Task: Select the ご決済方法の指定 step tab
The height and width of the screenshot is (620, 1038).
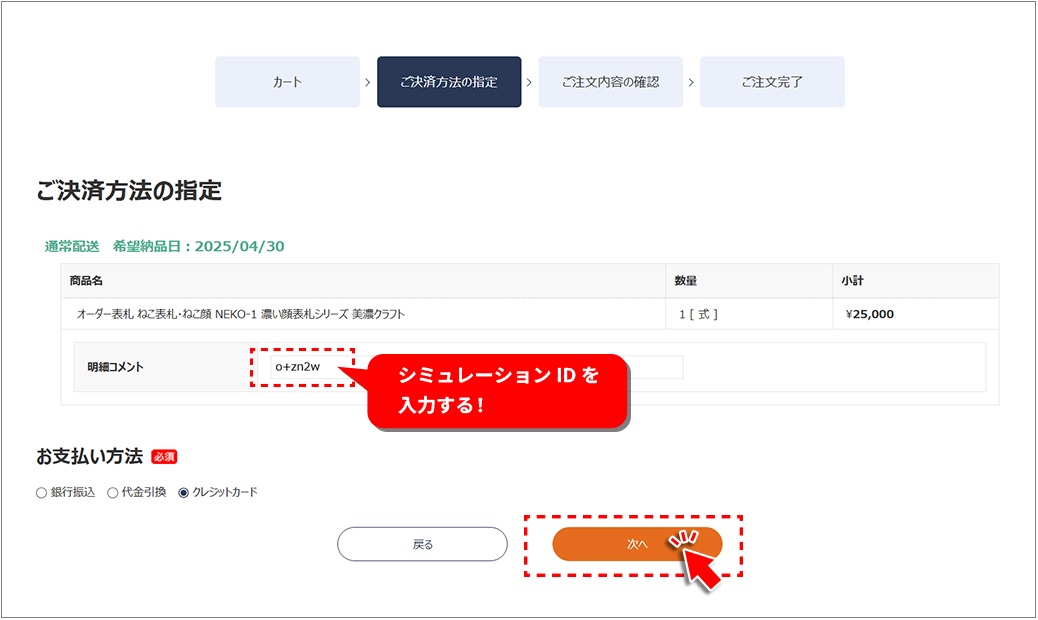Action: pyautogui.click(x=449, y=82)
